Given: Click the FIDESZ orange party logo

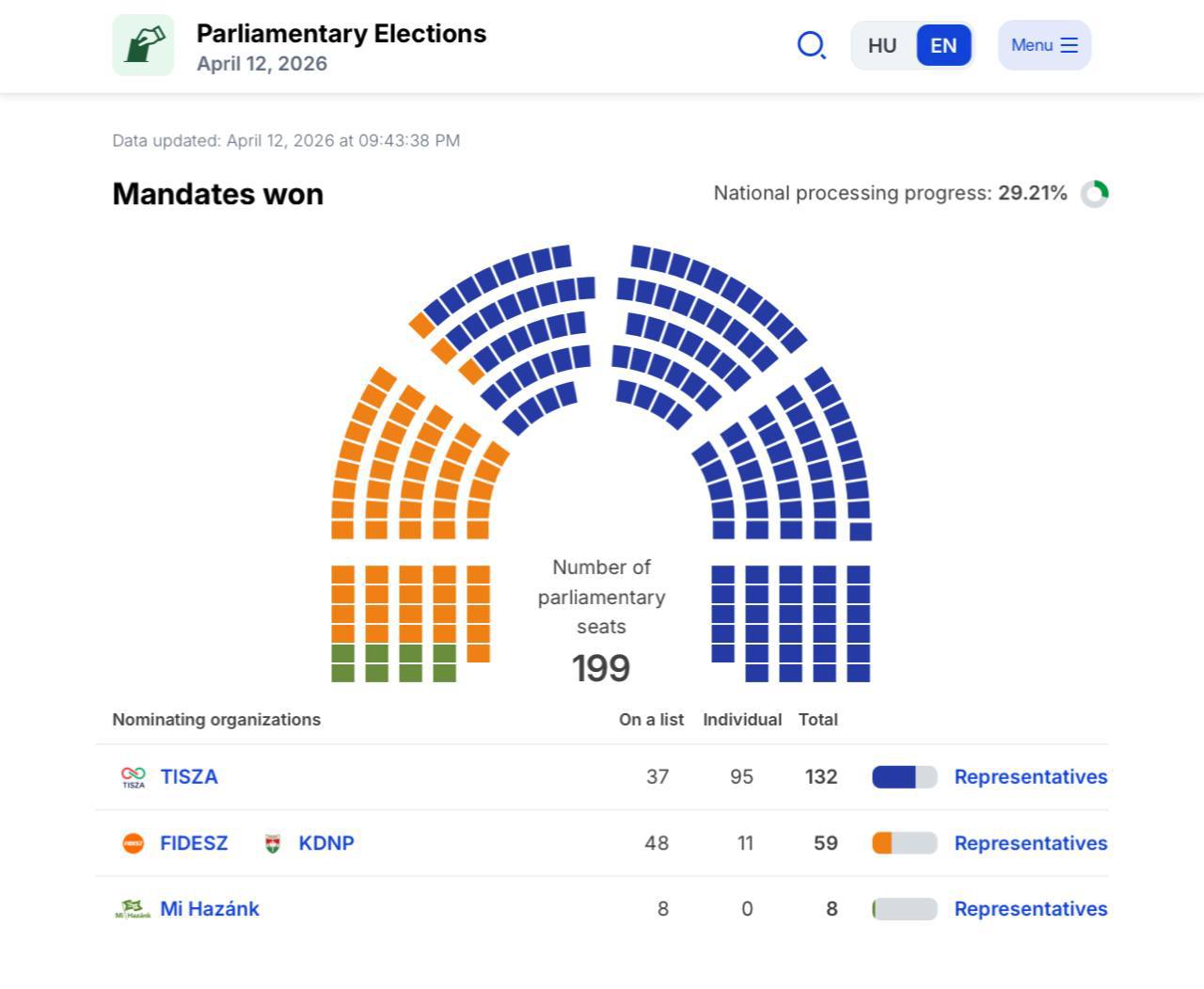Looking at the screenshot, I should pos(134,843).
